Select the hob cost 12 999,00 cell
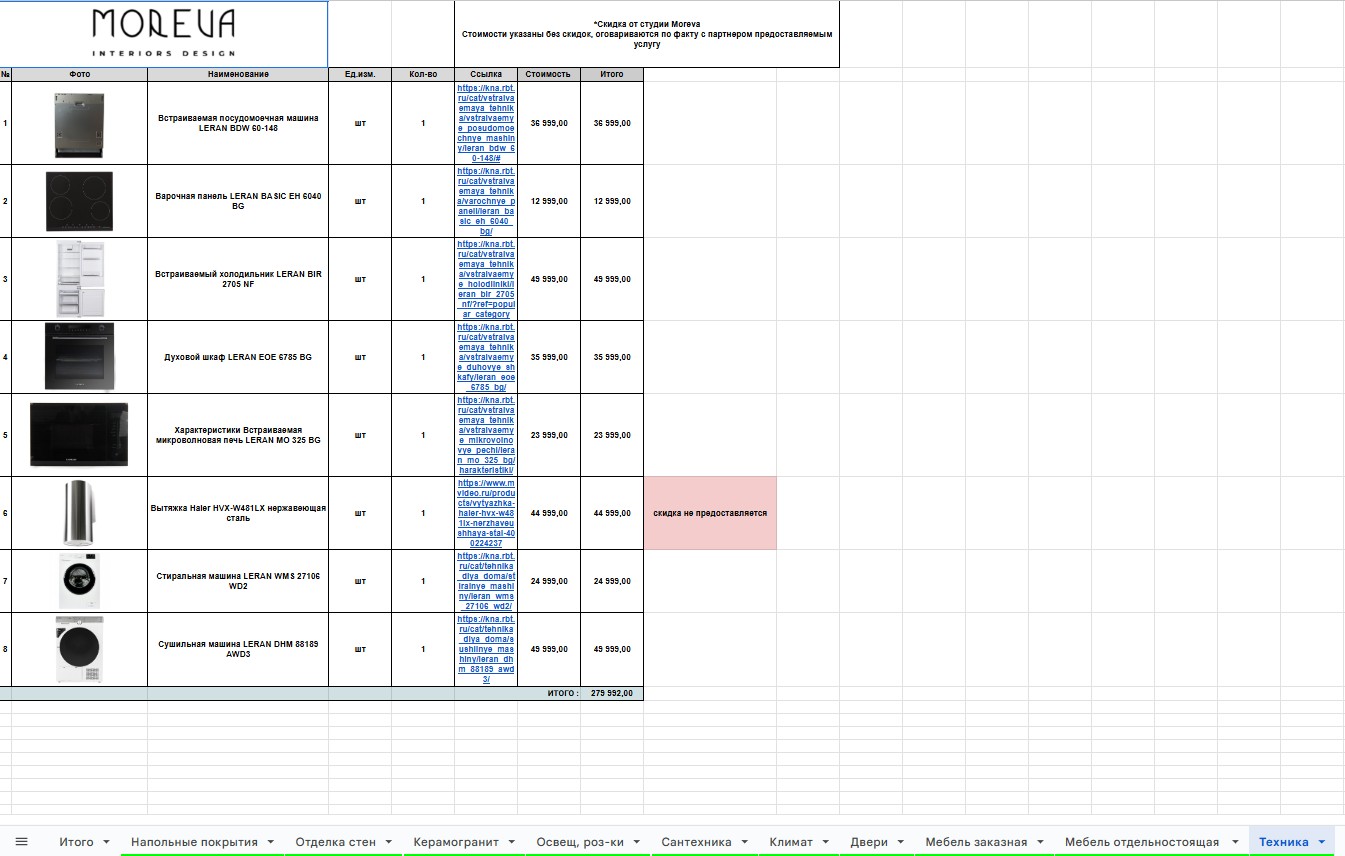This screenshot has width=1345, height=856. click(549, 201)
